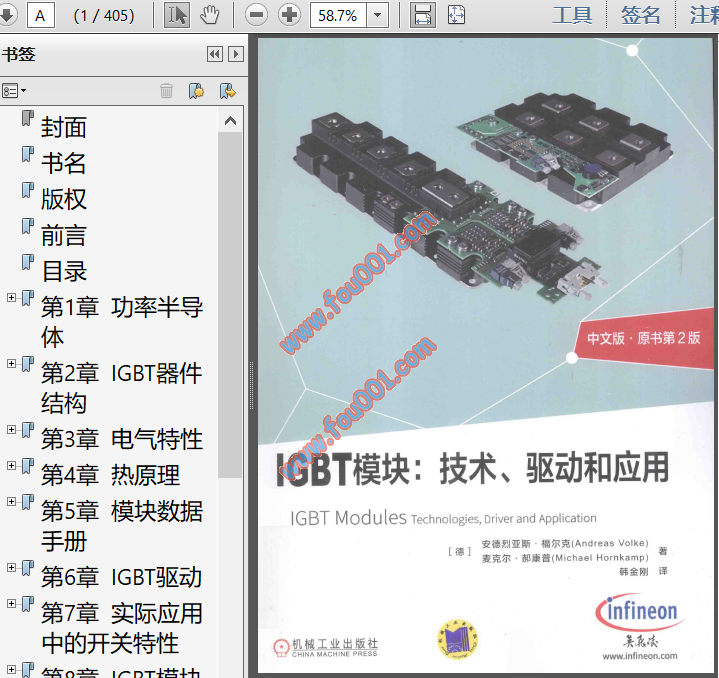
Task: Open bookmark options list menu
Action: (14, 91)
